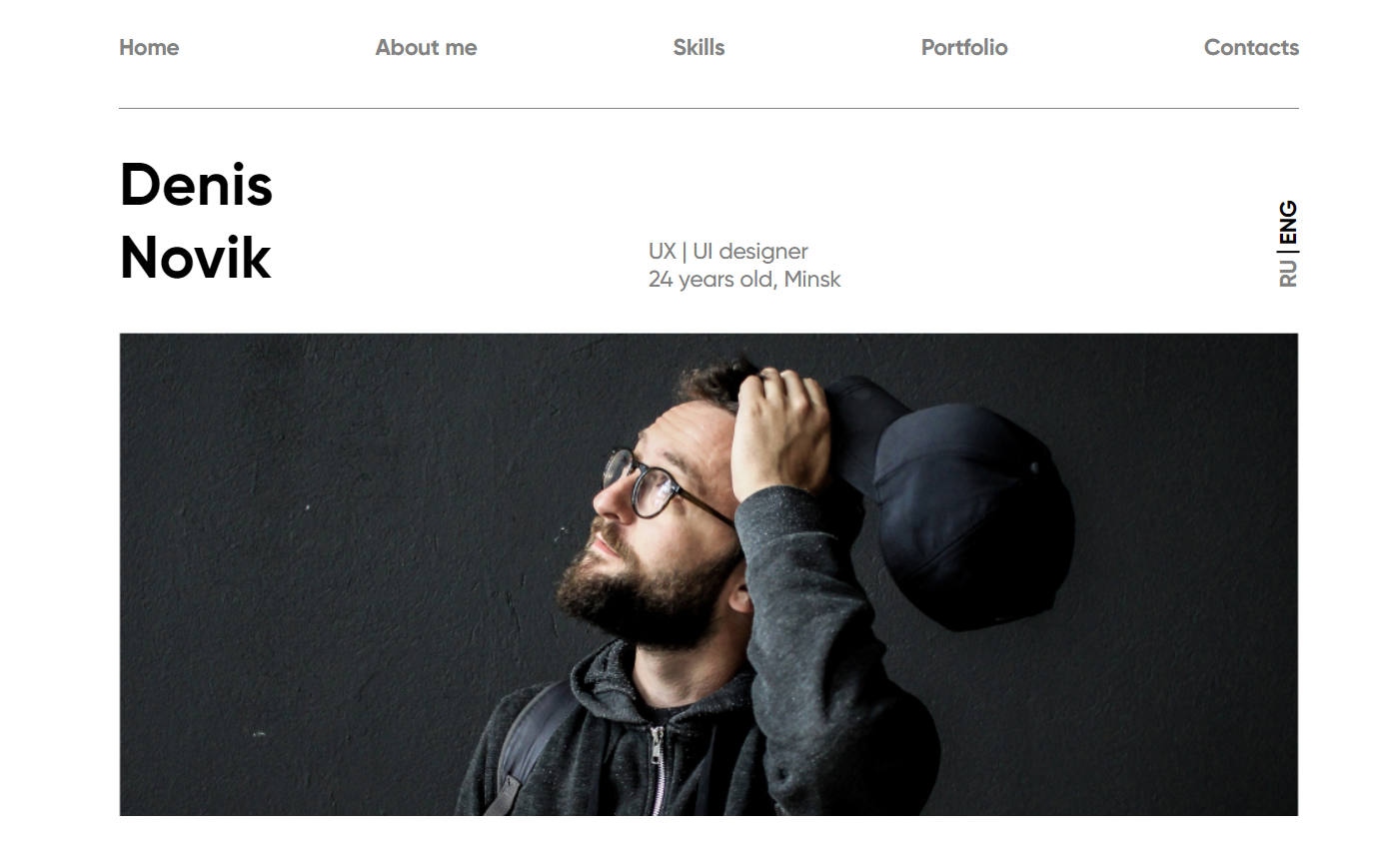This screenshot has width=1400, height=841.
Task: Jump to Contacts
Action: point(1250,47)
